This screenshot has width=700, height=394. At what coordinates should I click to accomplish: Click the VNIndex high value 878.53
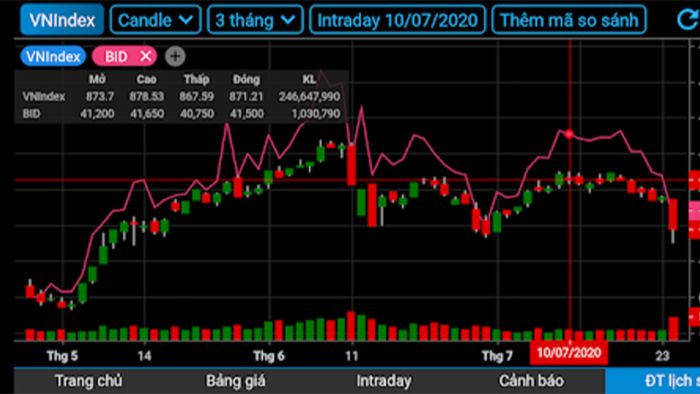146,96
